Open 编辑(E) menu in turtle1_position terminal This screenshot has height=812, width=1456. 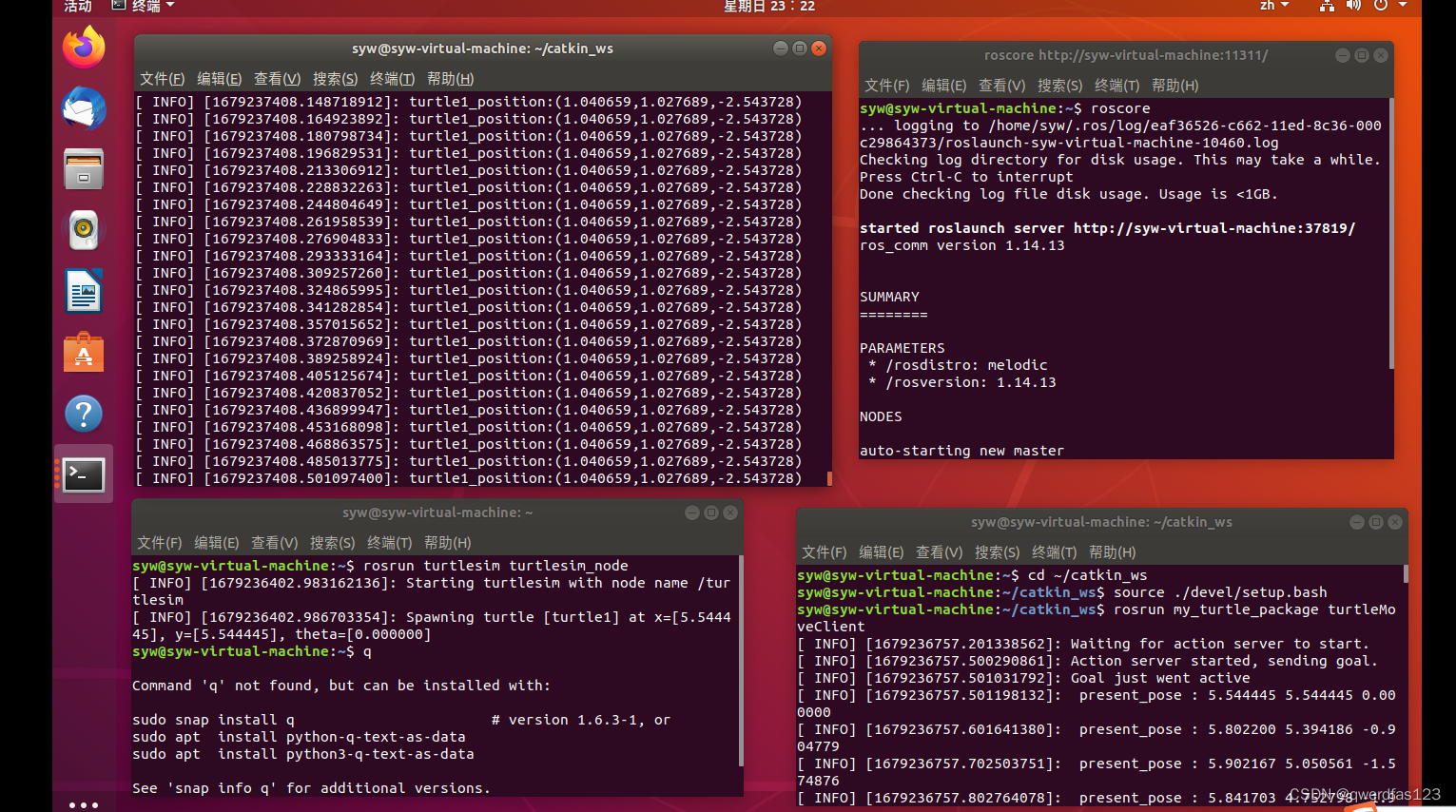click(219, 79)
